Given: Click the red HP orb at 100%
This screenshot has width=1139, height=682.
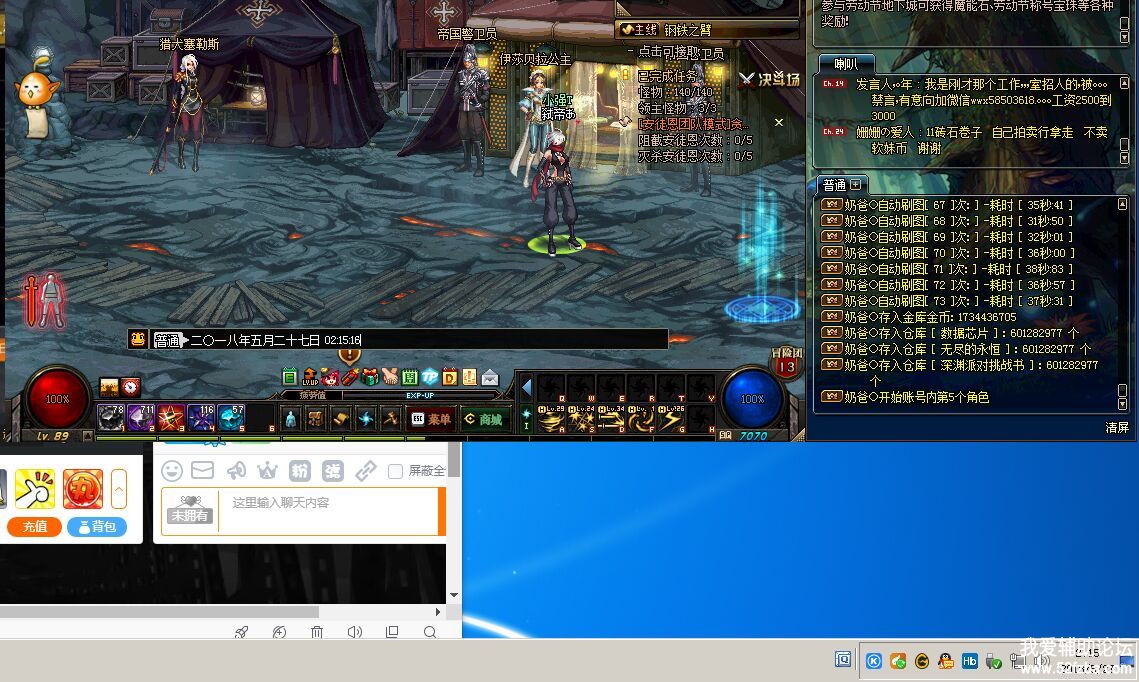Looking at the screenshot, I should pos(57,399).
